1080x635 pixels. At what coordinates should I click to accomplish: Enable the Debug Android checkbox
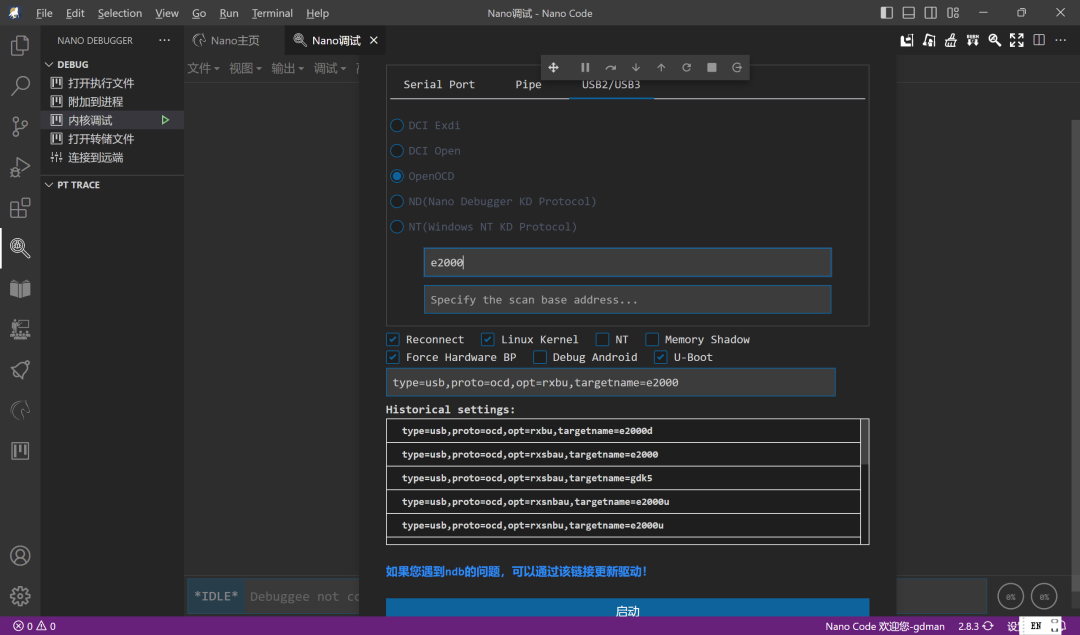tap(540, 357)
